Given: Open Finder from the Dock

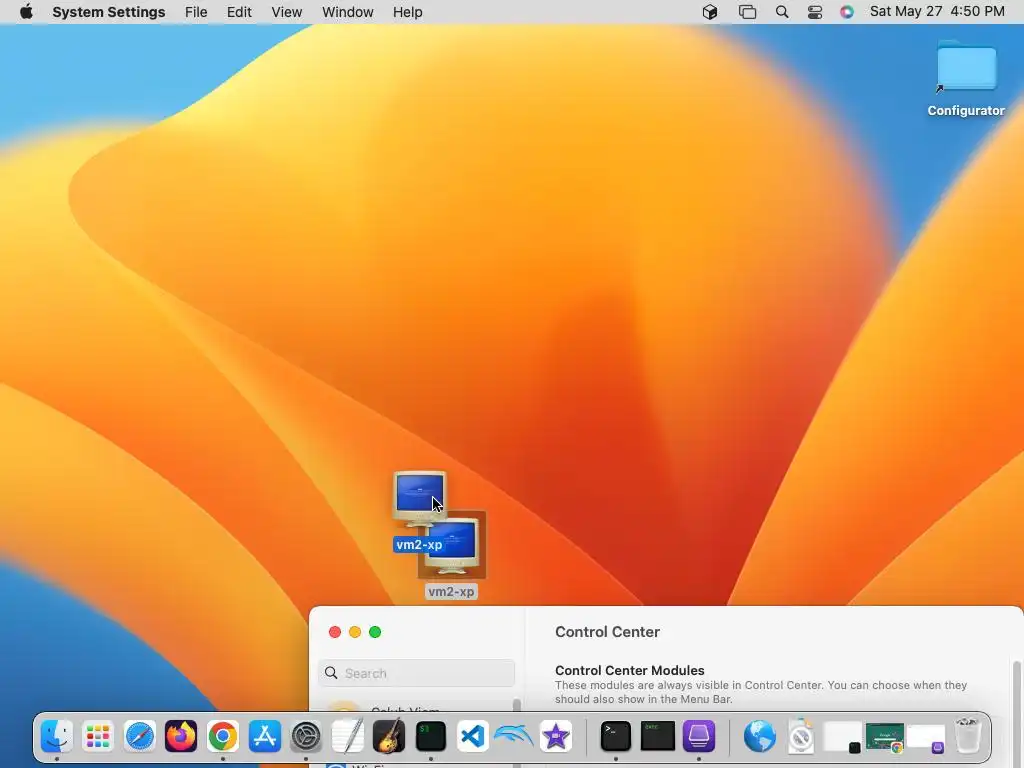Looking at the screenshot, I should (57, 737).
